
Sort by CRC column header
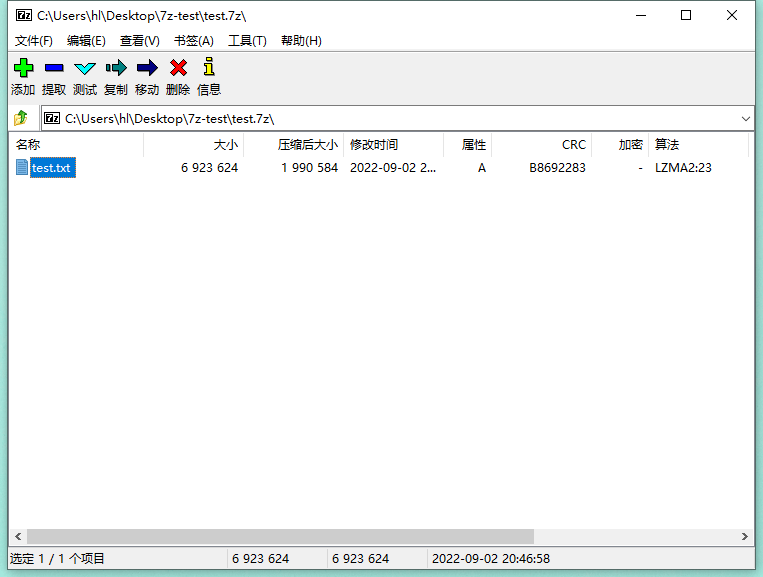coord(542,144)
